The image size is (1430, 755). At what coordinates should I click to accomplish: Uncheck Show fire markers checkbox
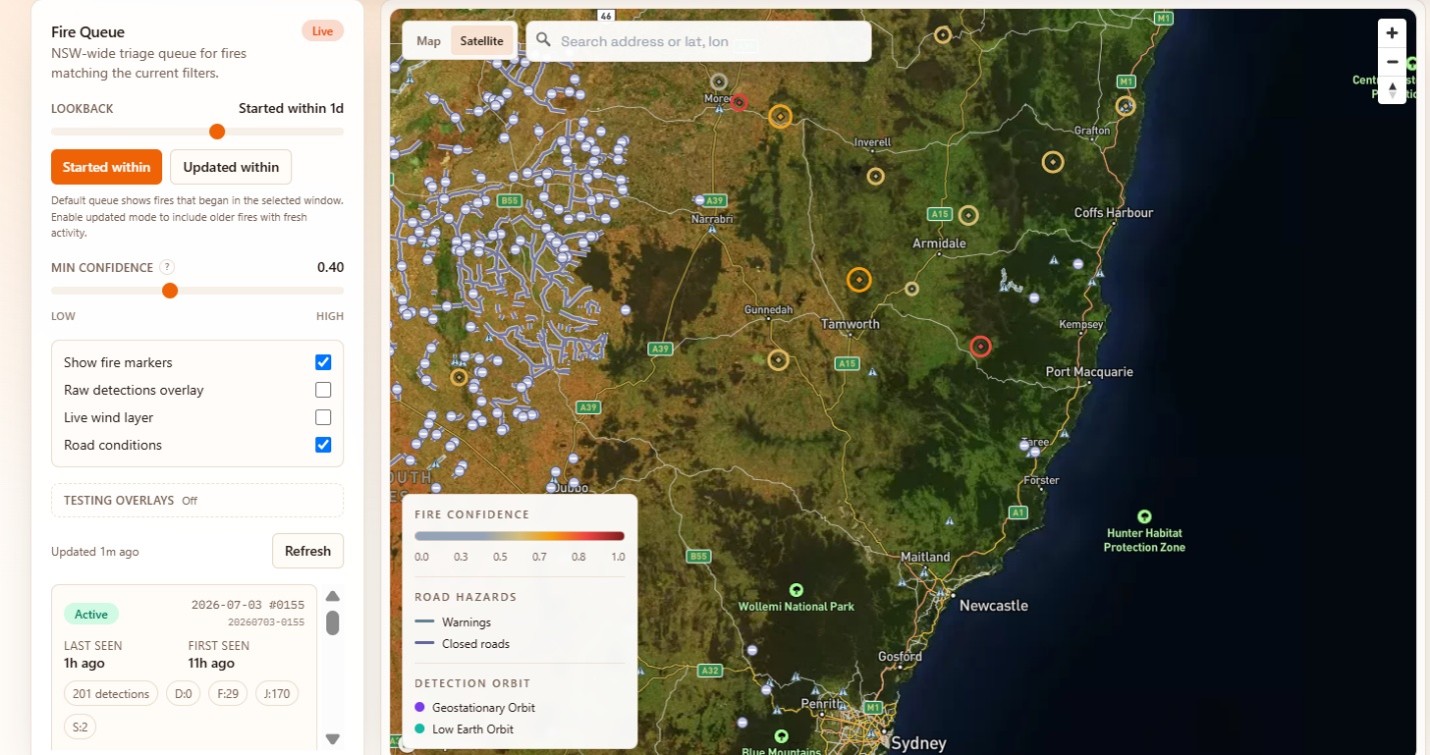(323, 362)
